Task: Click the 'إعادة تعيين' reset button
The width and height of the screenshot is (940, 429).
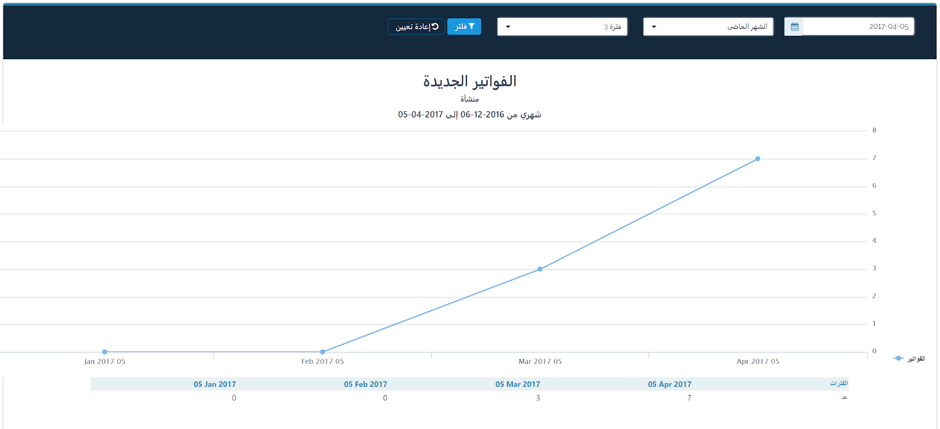Action: (416, 27)
